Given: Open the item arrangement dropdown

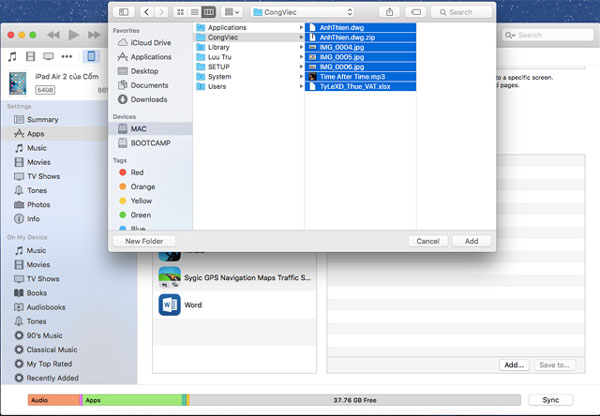Looking at the screenshot, I should 232,12.
